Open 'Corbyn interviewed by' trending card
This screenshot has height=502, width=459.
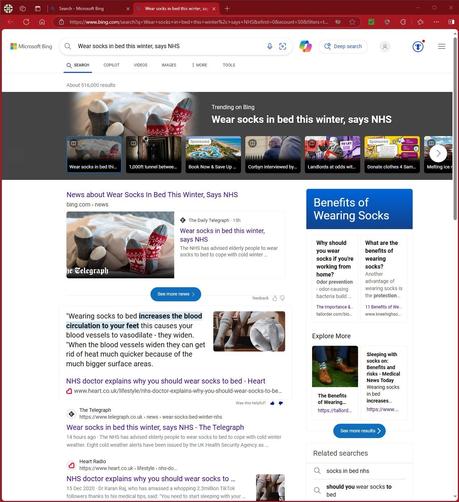tap(273, 154)
